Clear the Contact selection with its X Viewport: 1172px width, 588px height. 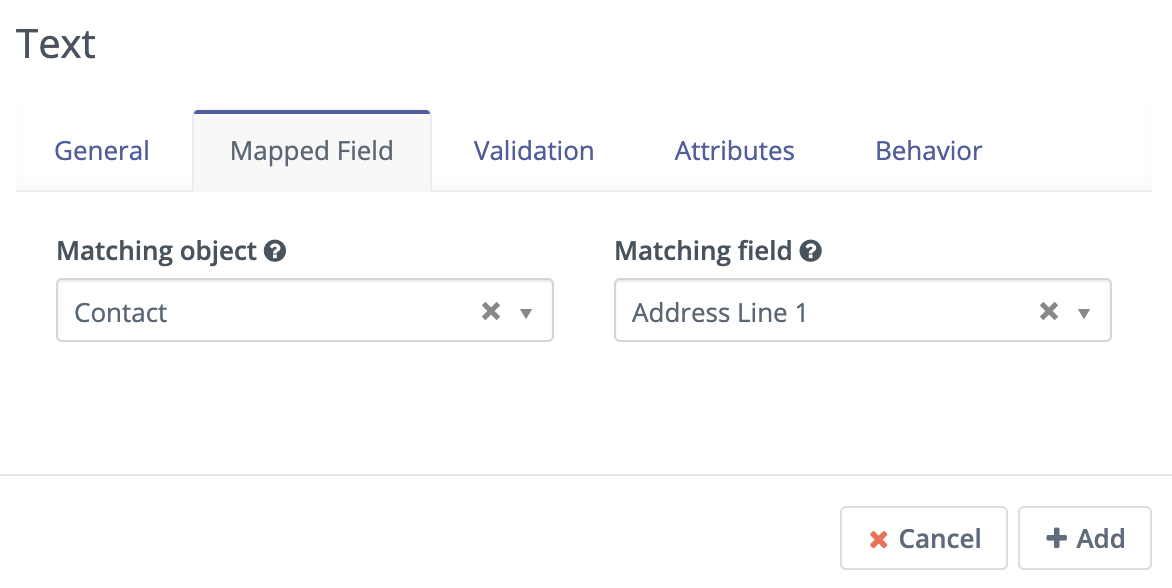[x=490, y=311]
